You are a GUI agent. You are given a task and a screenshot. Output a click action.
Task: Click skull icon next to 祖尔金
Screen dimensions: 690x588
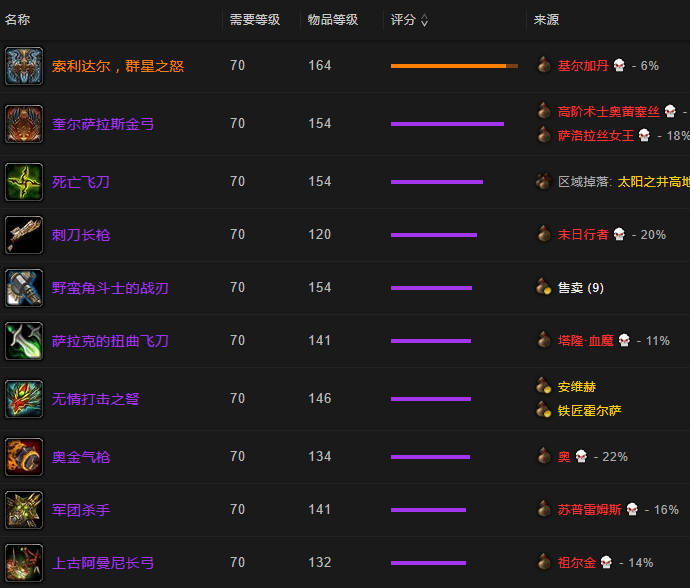pyautogui.click(x=606, y=562)
